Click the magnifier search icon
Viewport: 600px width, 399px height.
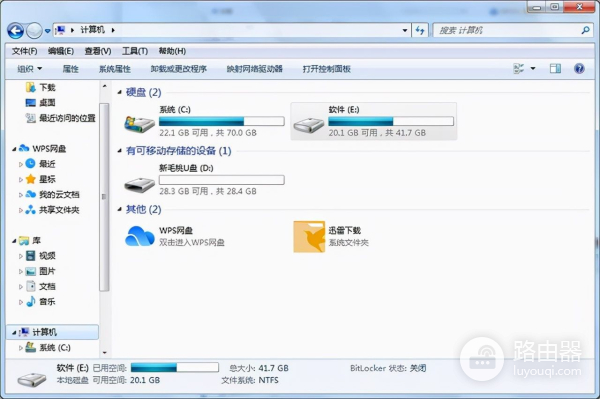[585, 30]
